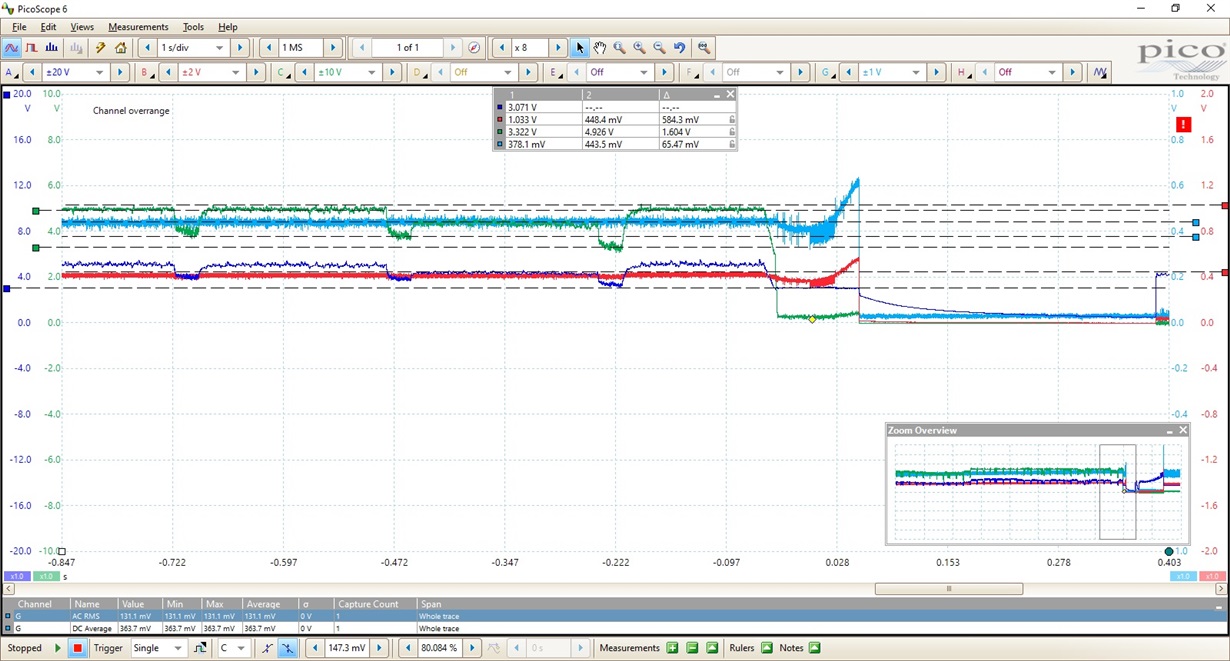Viewport: 1230px width, 661px height.
Task: Select the window zoom tool
Action: click(620, 47)
